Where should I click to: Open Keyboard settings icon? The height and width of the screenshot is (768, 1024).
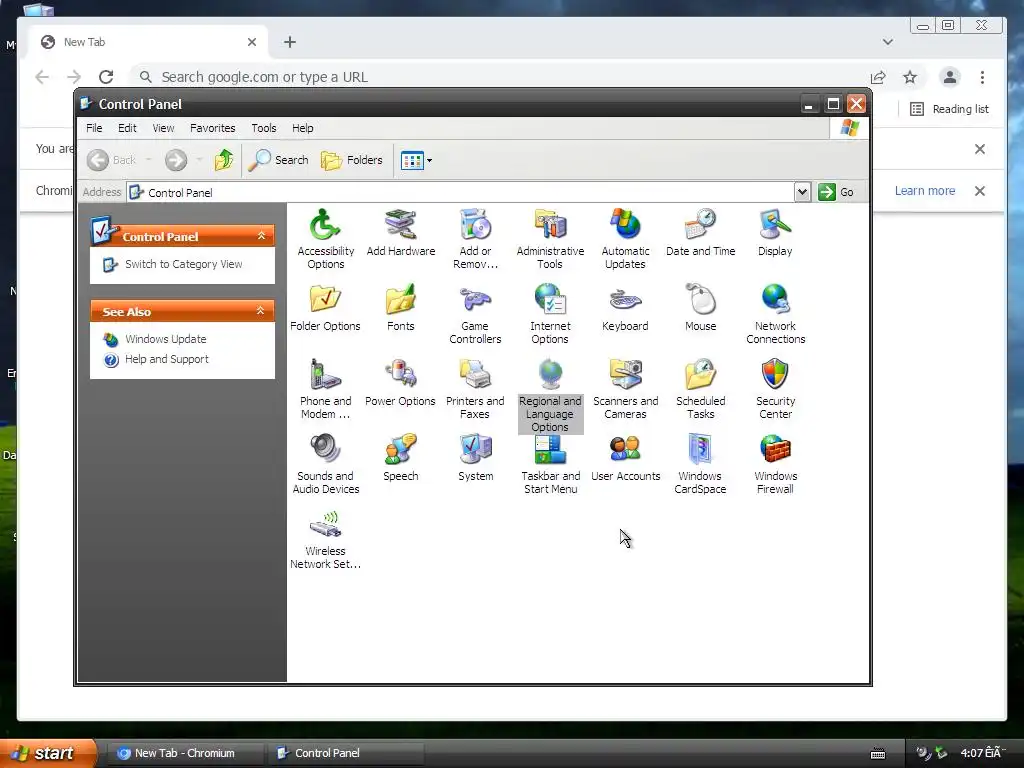(625, 308)
